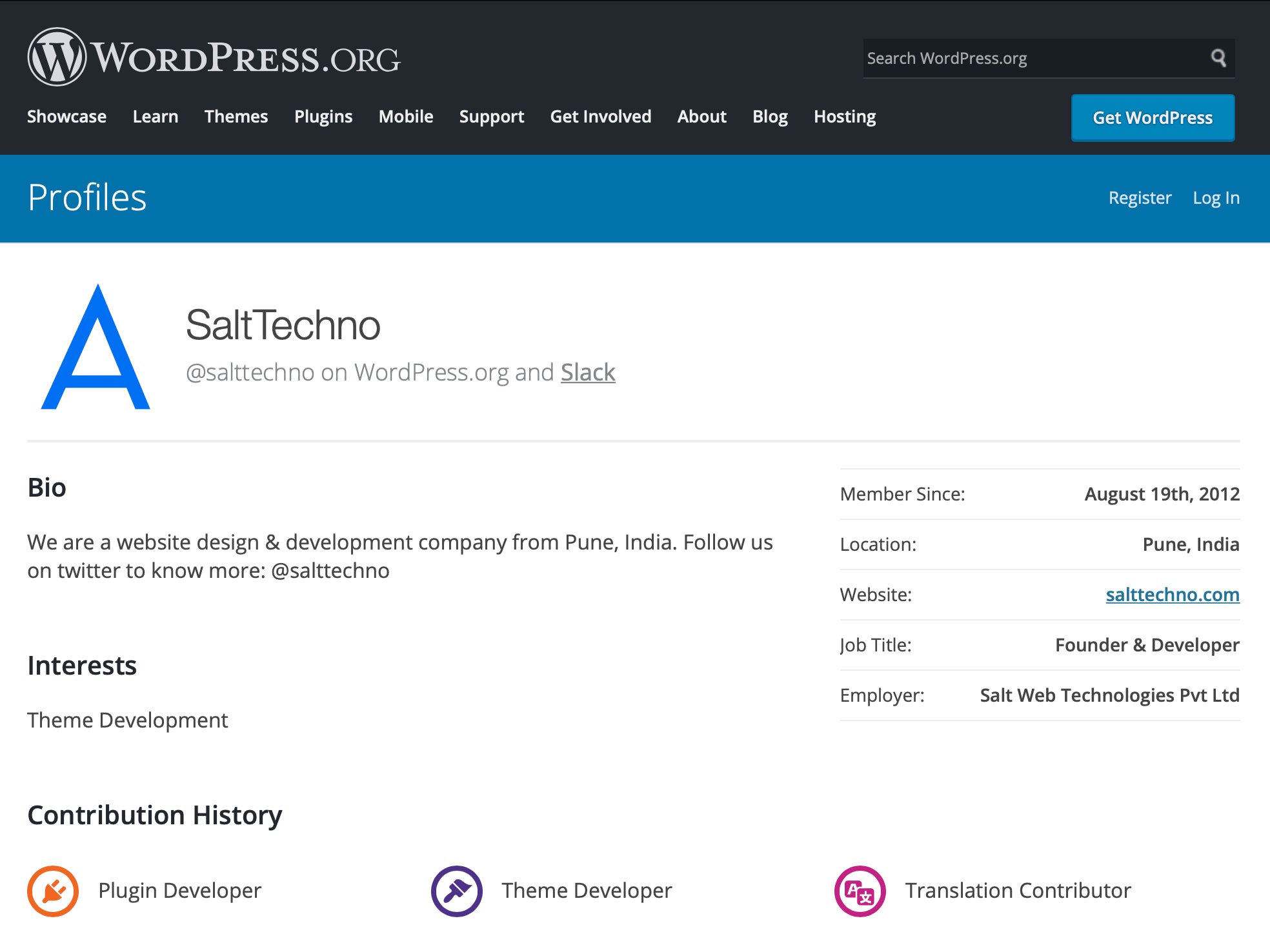1270x952 pixels.
Task: Visit salttechno.com website link
Action: pyautogui.click(x=1172, y=595)
